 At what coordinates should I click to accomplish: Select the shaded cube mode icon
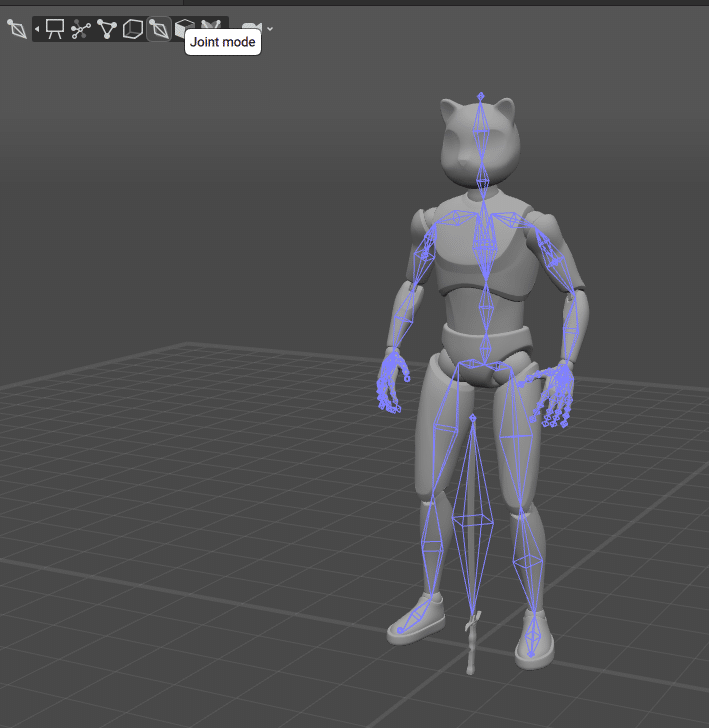(x=184, y=28)
